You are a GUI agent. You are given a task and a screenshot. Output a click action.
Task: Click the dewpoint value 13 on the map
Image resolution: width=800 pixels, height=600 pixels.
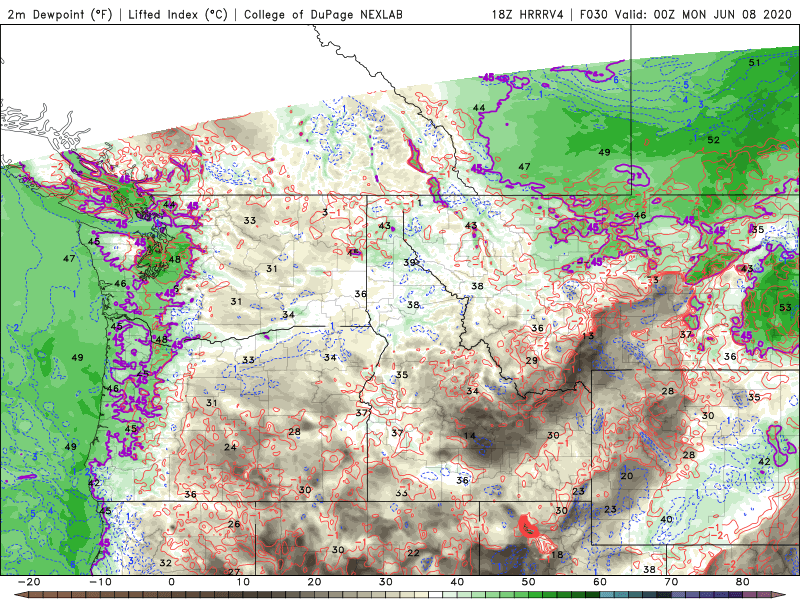click(588, 336)
